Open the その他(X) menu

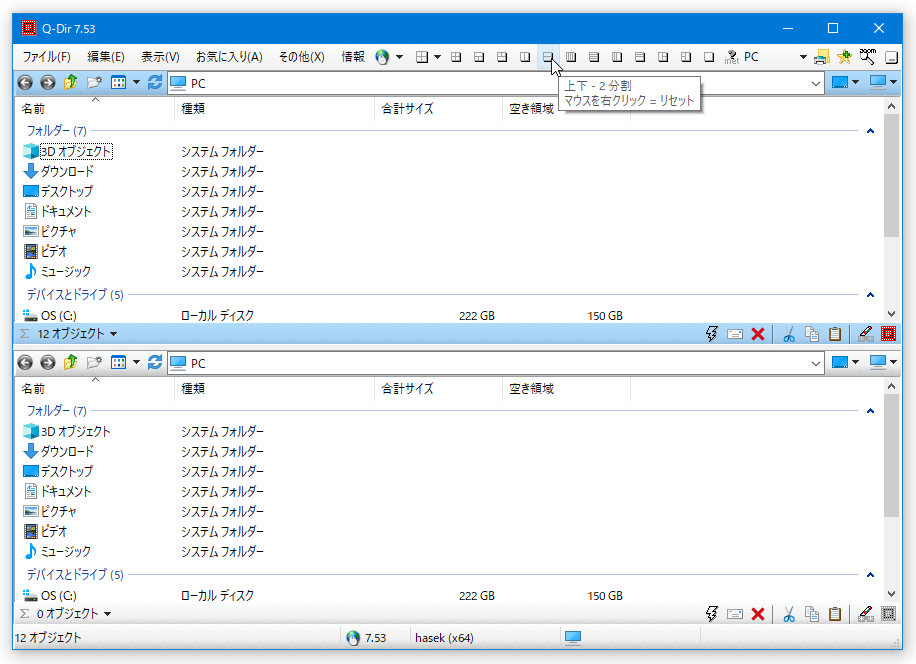tap(301, 57)
